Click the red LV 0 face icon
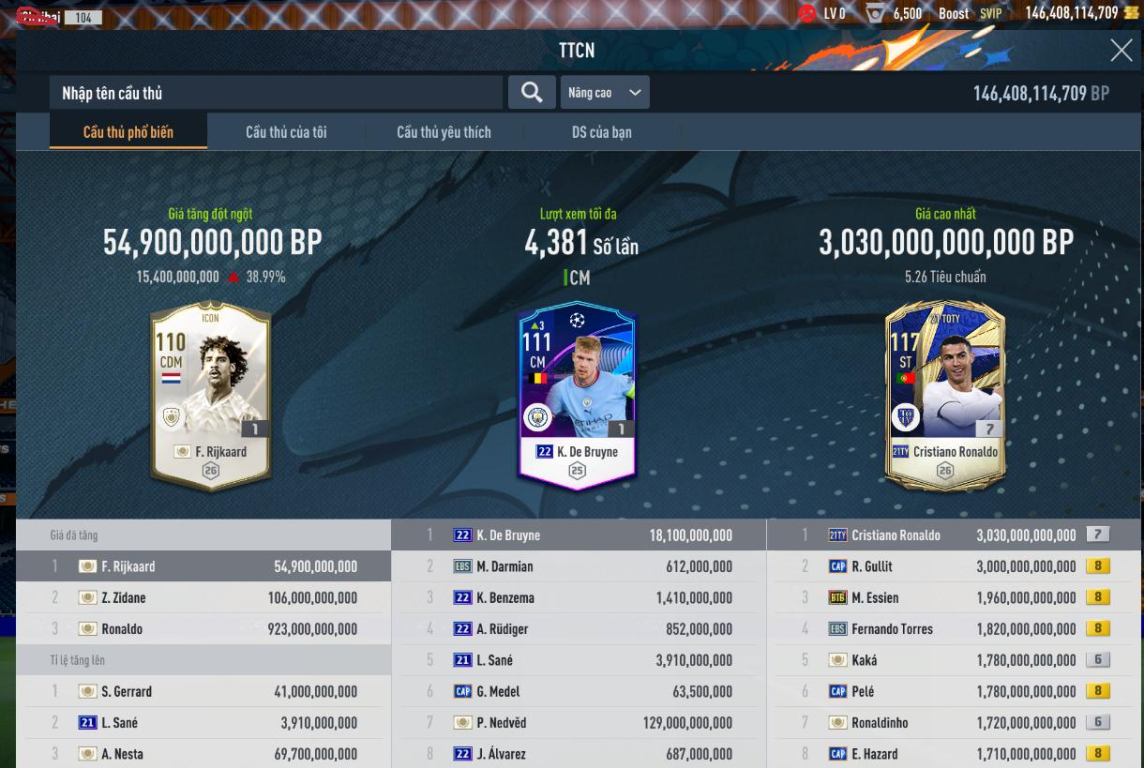Screen dimensions: 1144x768 (807, 13)
